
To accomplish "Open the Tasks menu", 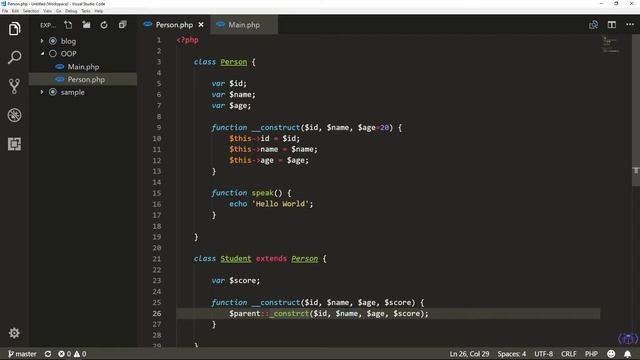I will coord(86,11).
